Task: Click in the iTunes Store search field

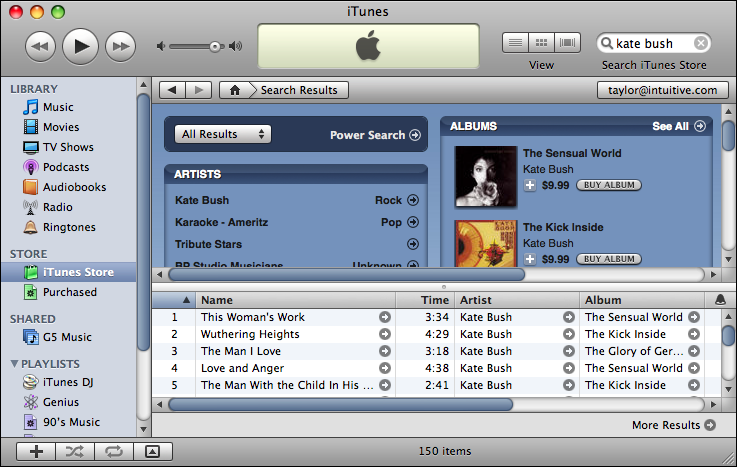Action: coord(653,43)
